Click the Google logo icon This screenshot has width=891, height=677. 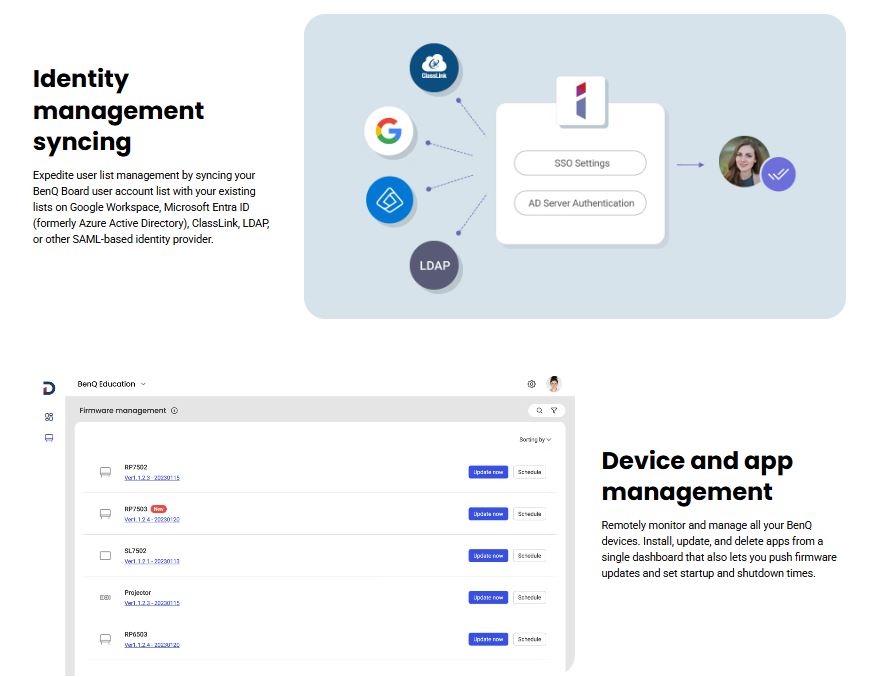click(x=389, y=131)
